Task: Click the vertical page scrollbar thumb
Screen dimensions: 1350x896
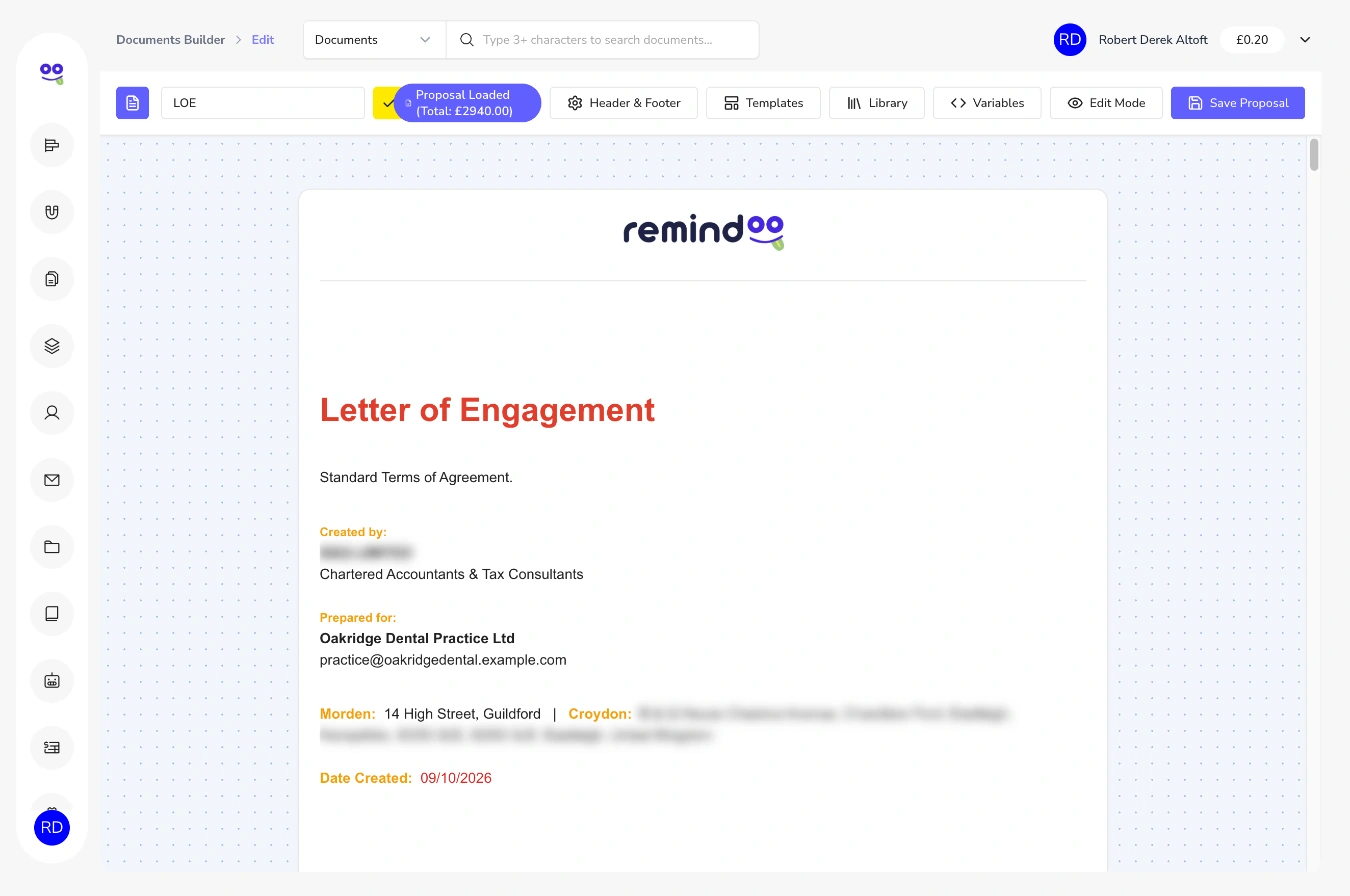Action: point(1314,155)
